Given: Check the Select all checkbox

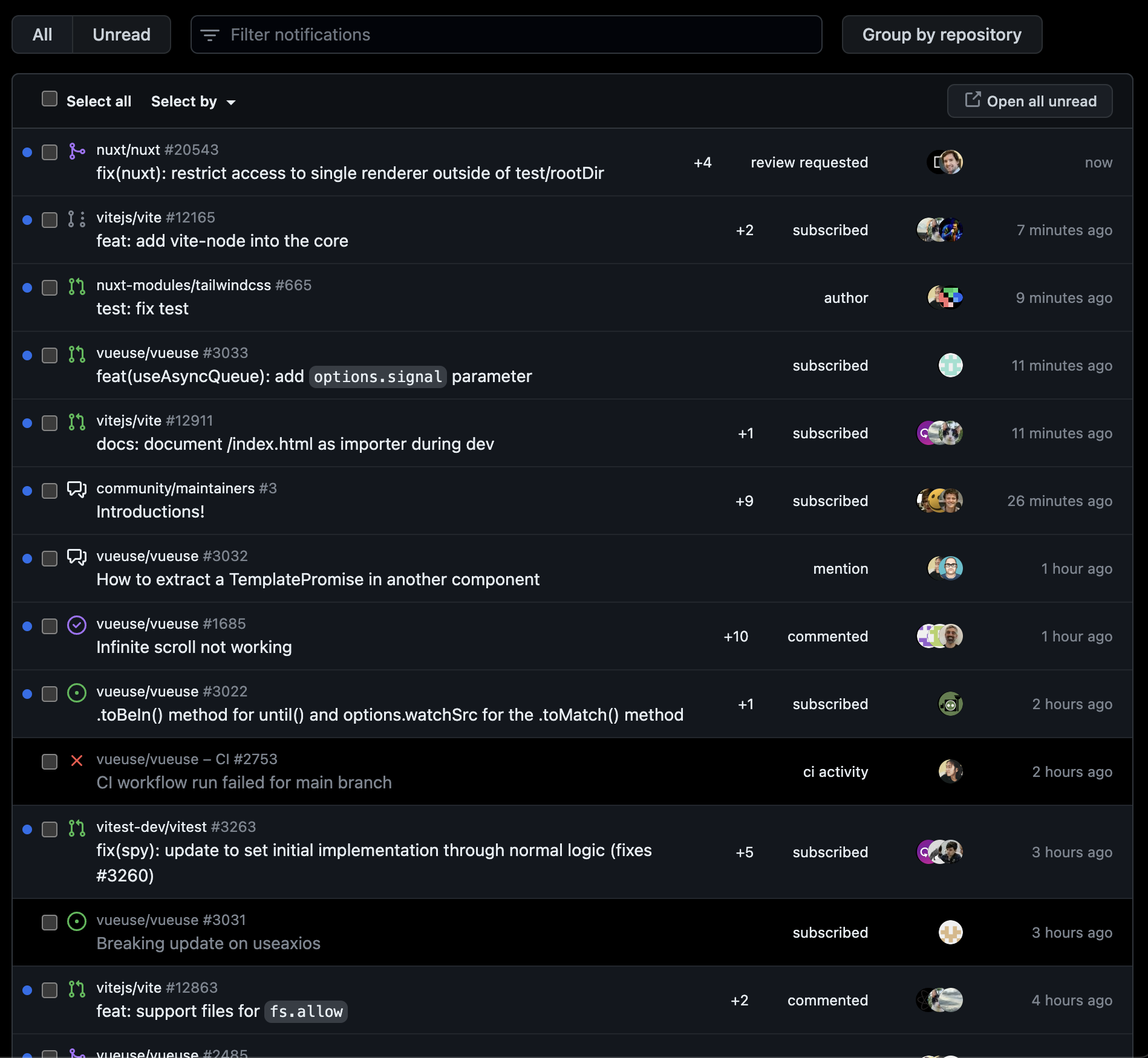Looking at the screenshot, I should 50,99.
